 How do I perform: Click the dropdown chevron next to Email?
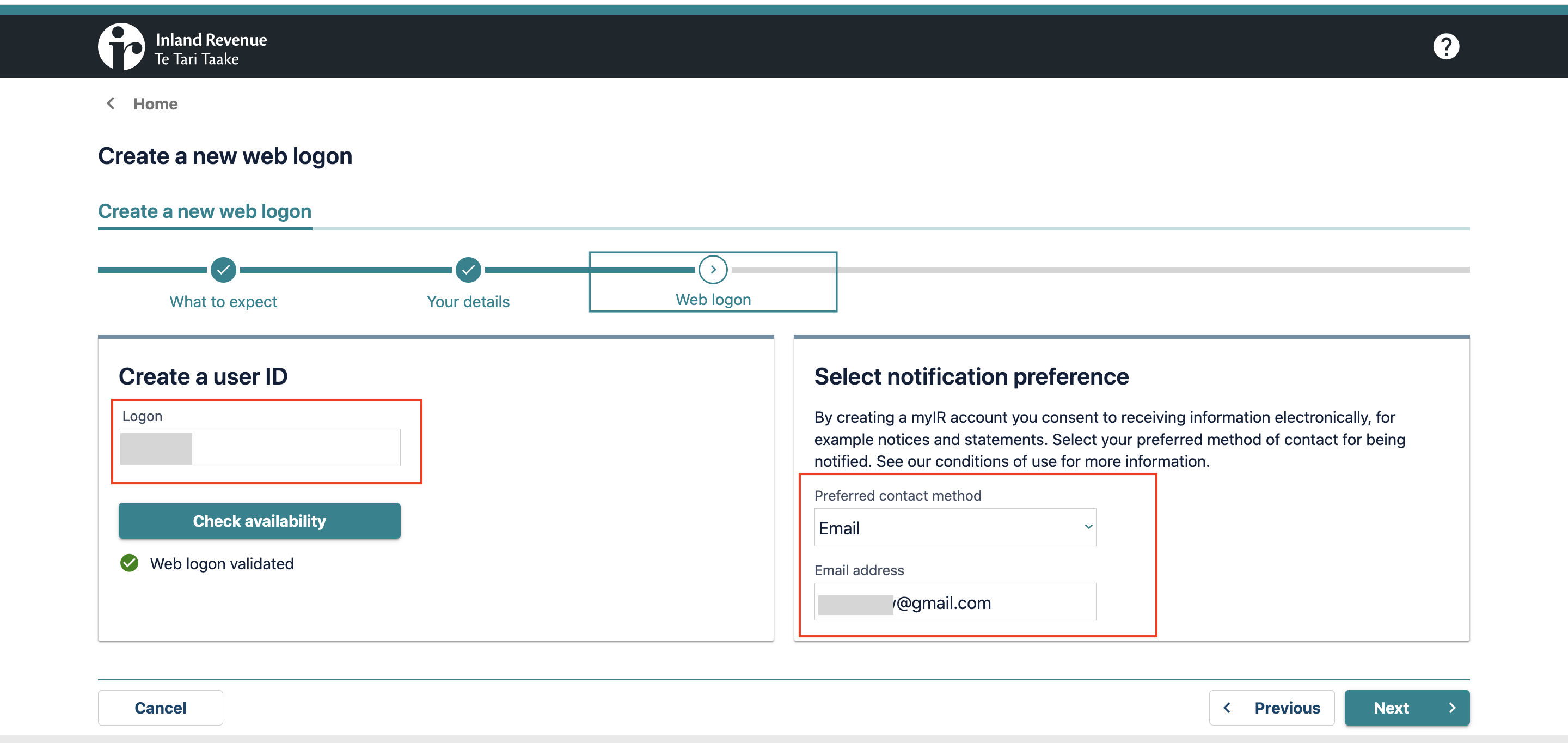point(1088,527)
